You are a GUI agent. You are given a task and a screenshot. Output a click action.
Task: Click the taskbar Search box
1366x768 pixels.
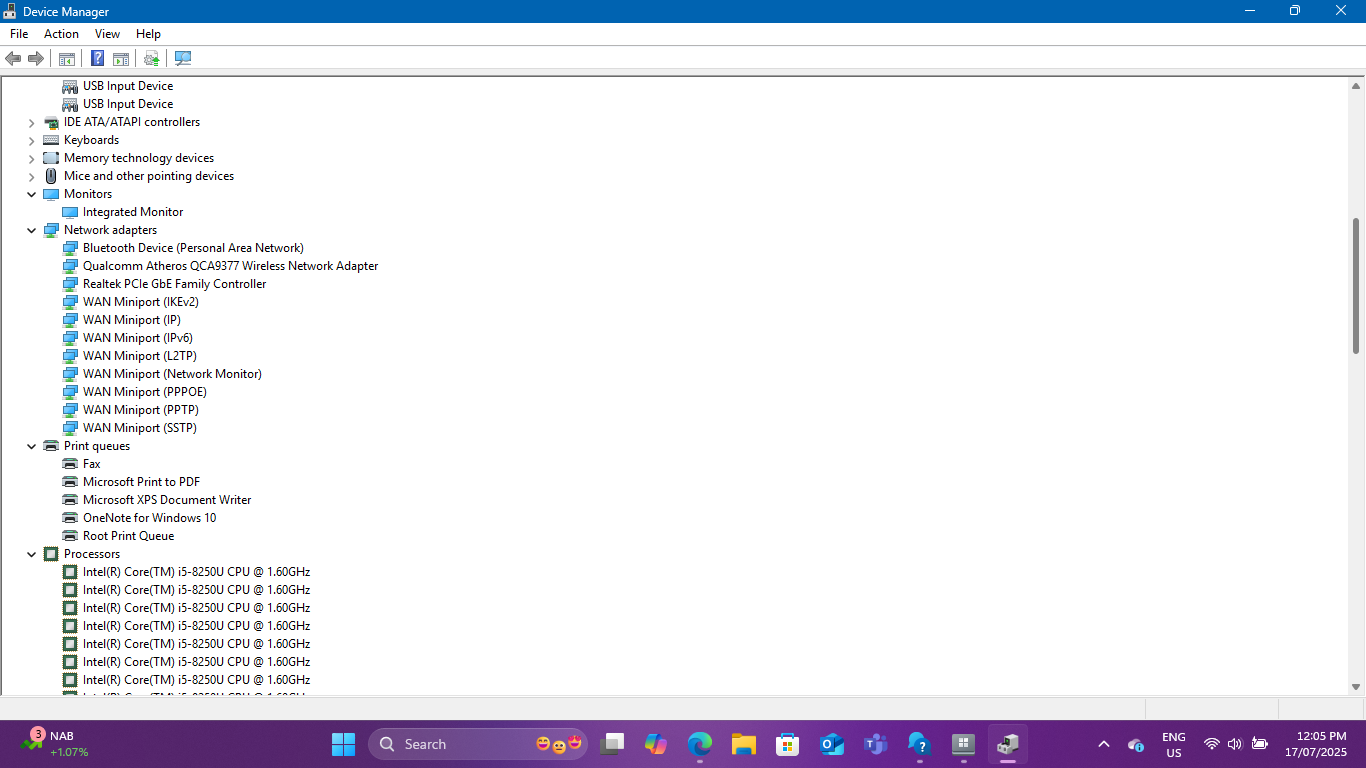pos(479,744)
